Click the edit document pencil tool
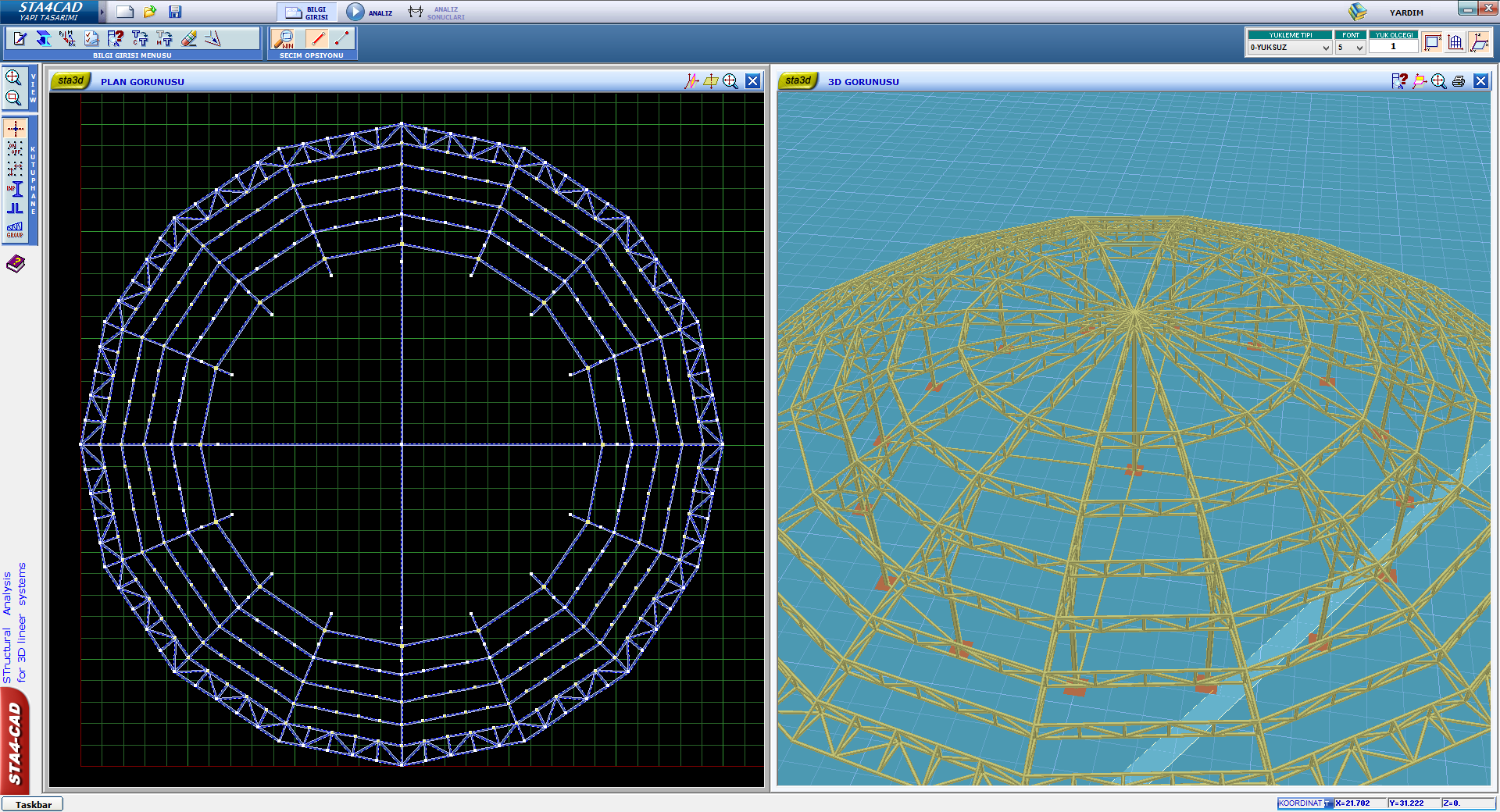The height and width of the screenshot is (812, 1500). coord(20,38)
